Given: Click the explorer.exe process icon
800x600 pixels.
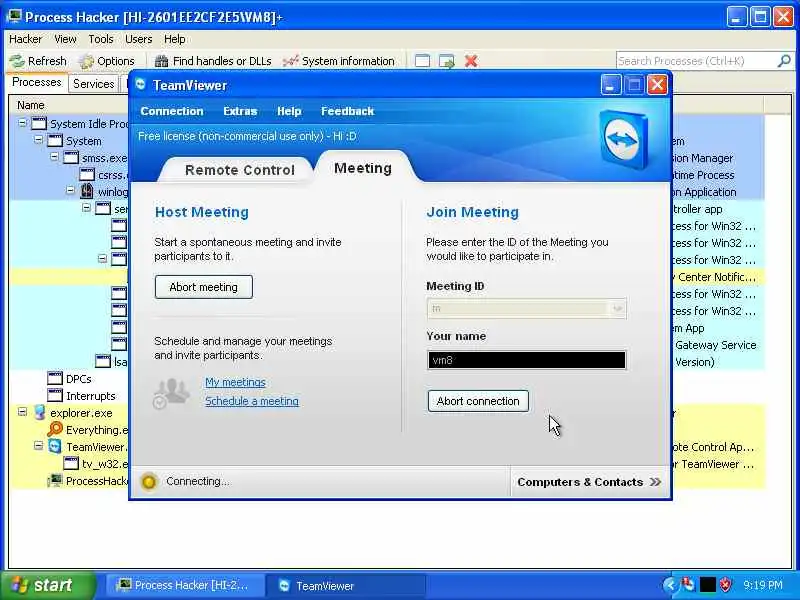Looking at the screenshot, I should tap(39, 412).
